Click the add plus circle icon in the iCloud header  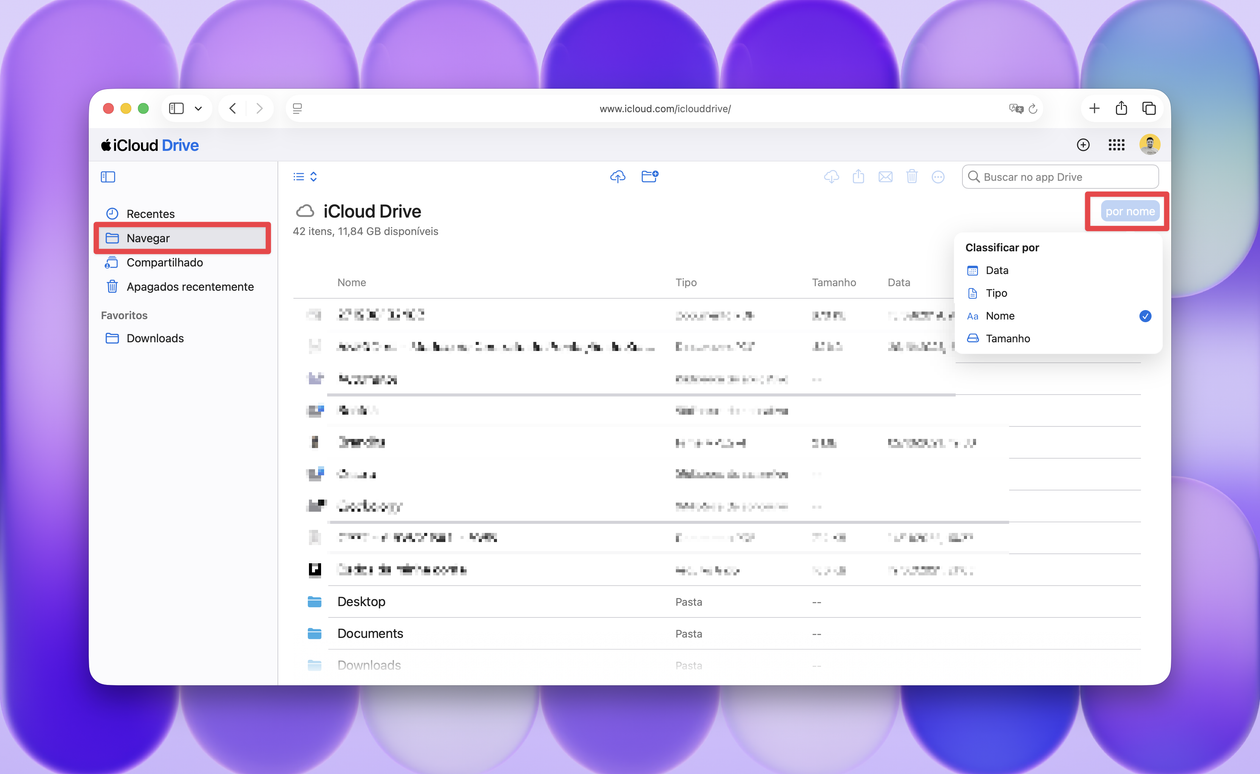point(1083,145)
